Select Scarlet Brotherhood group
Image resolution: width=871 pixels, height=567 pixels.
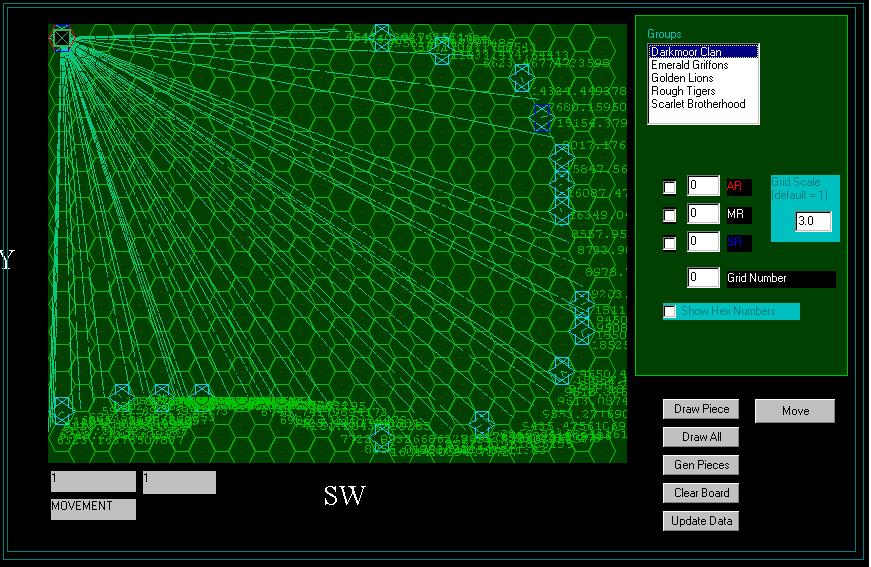click(702, 104)
